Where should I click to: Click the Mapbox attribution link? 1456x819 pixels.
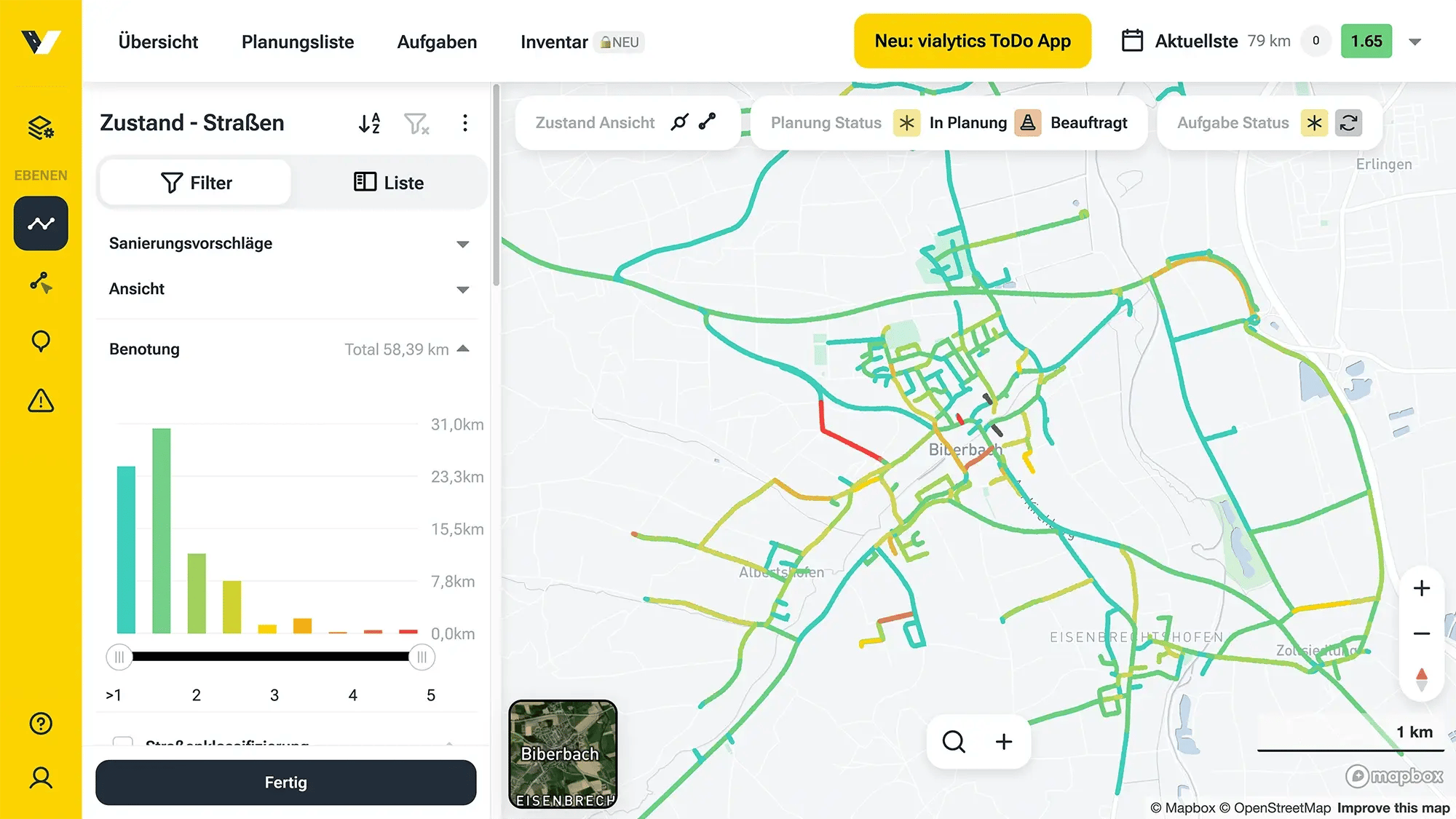[x=1183, y=808]
